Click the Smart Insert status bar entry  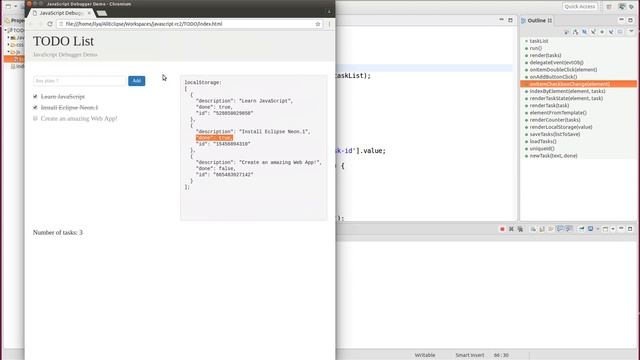[469, 355]
